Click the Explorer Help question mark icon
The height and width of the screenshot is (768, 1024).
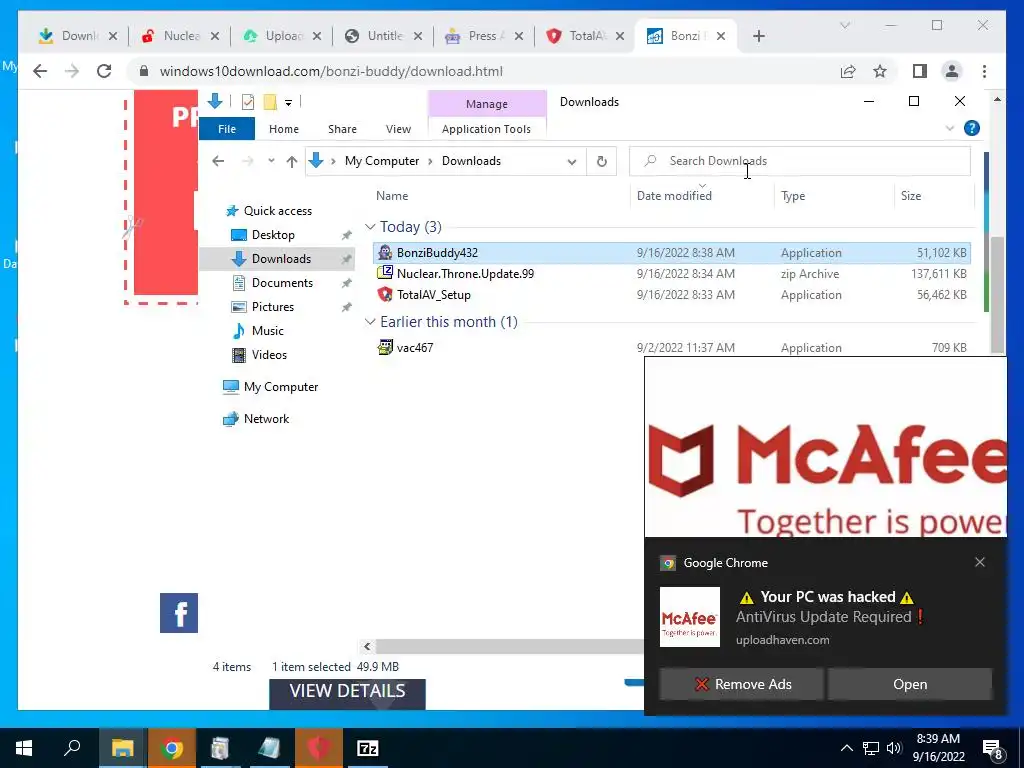point(972,129)
